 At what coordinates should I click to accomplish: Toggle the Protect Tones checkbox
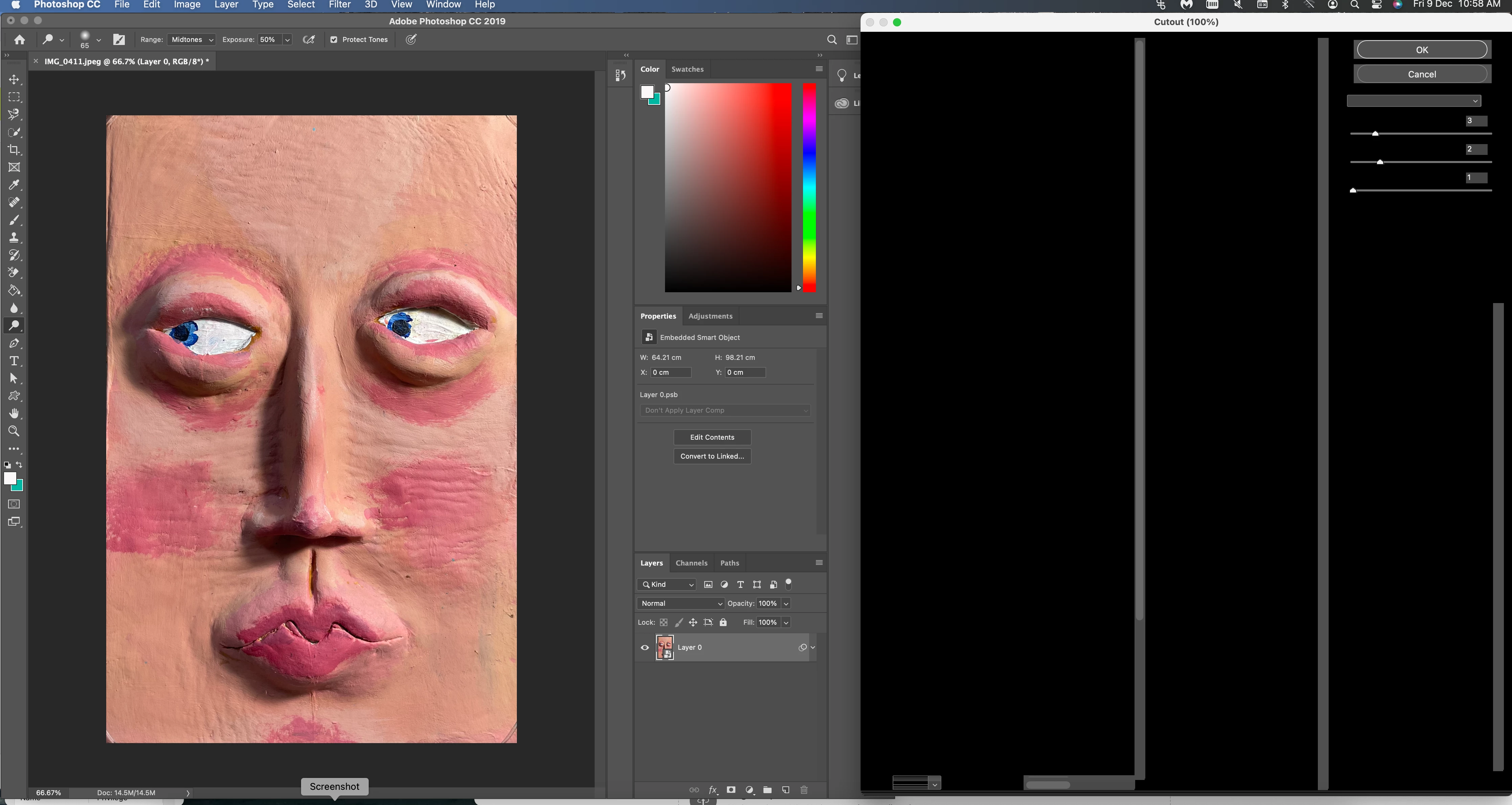tap(334, 40)
